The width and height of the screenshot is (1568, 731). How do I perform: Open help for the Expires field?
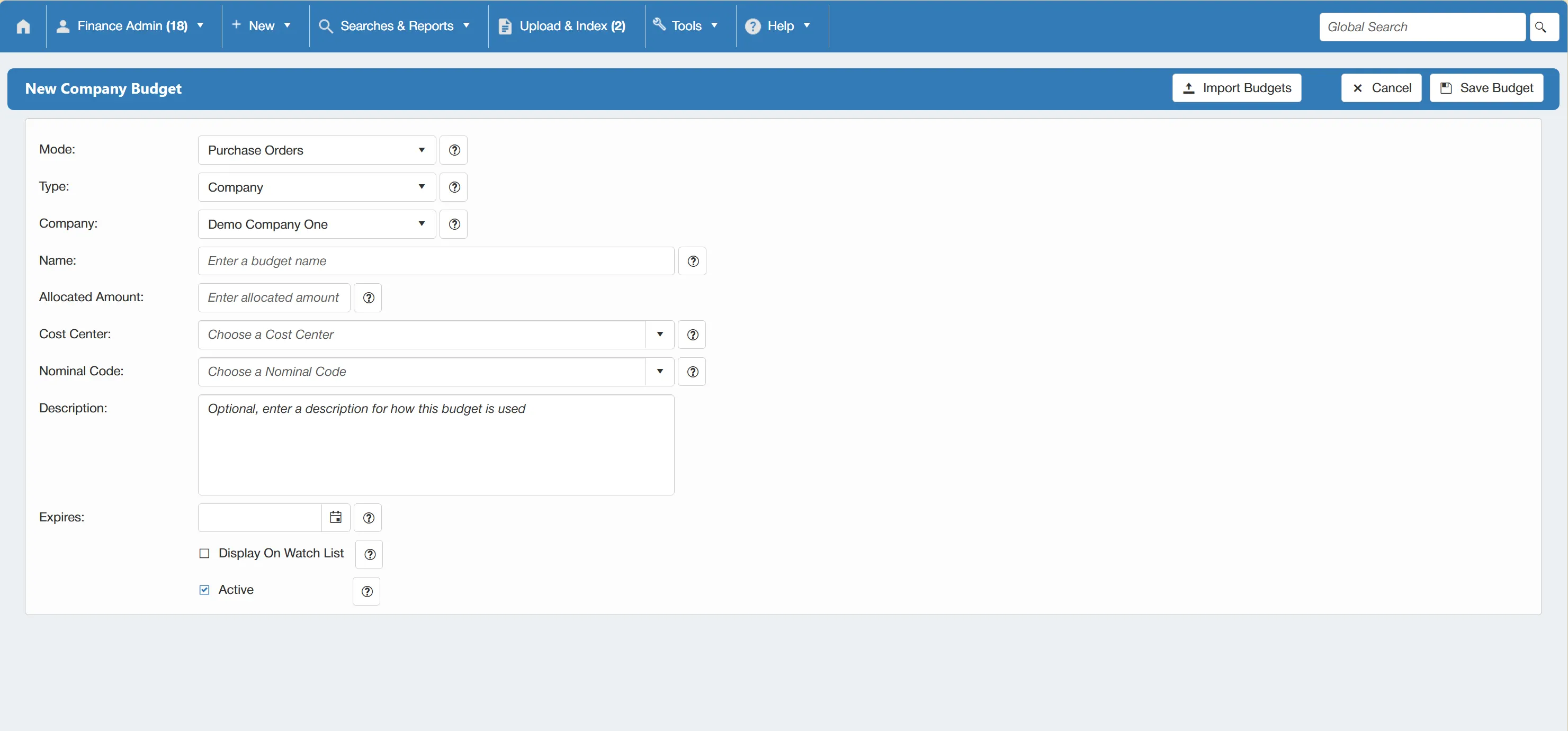(x=368, y=518)
